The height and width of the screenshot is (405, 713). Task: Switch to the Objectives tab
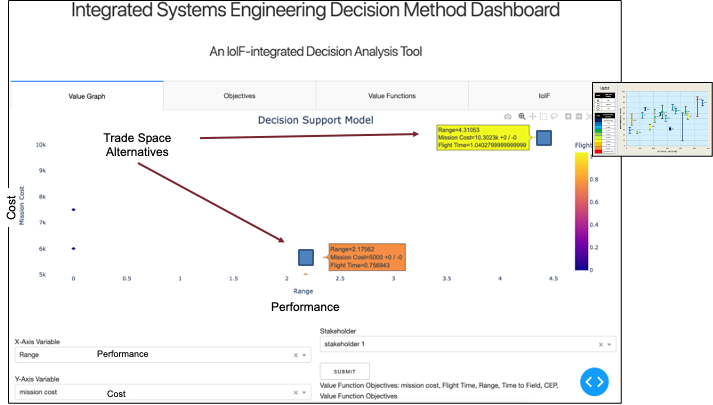point(239,96)
